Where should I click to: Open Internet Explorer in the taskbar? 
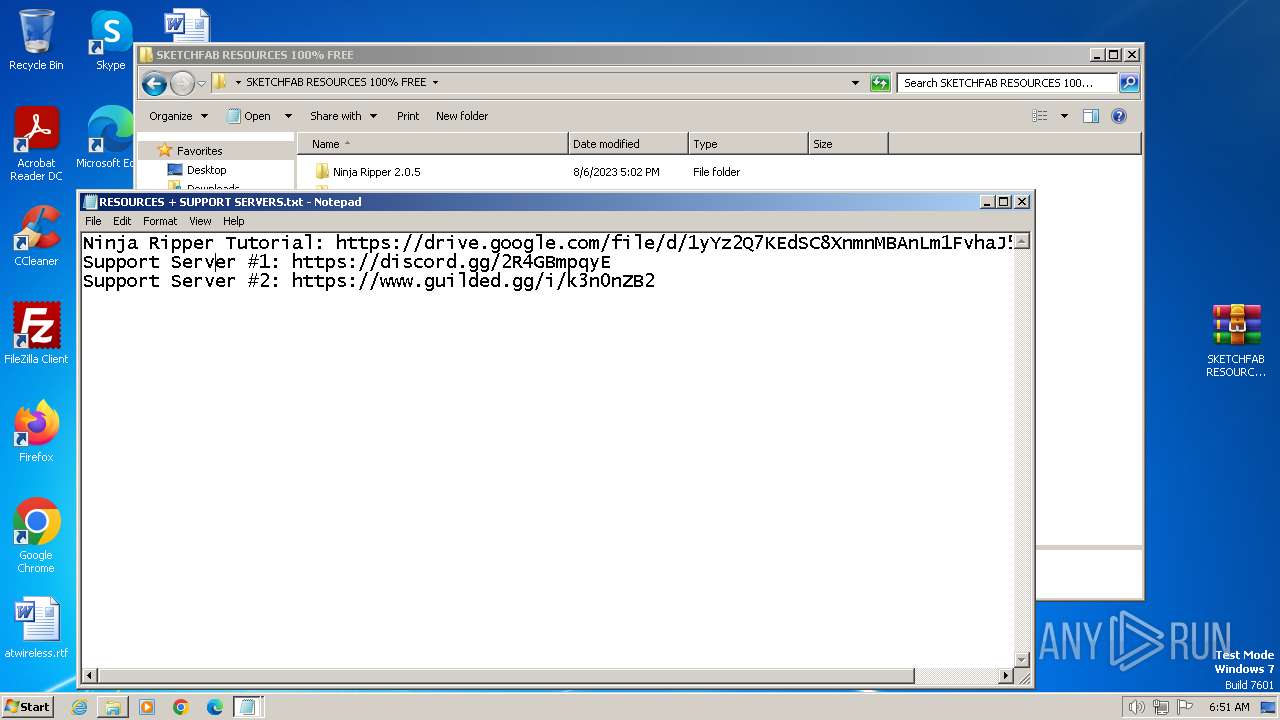point(79,707)
